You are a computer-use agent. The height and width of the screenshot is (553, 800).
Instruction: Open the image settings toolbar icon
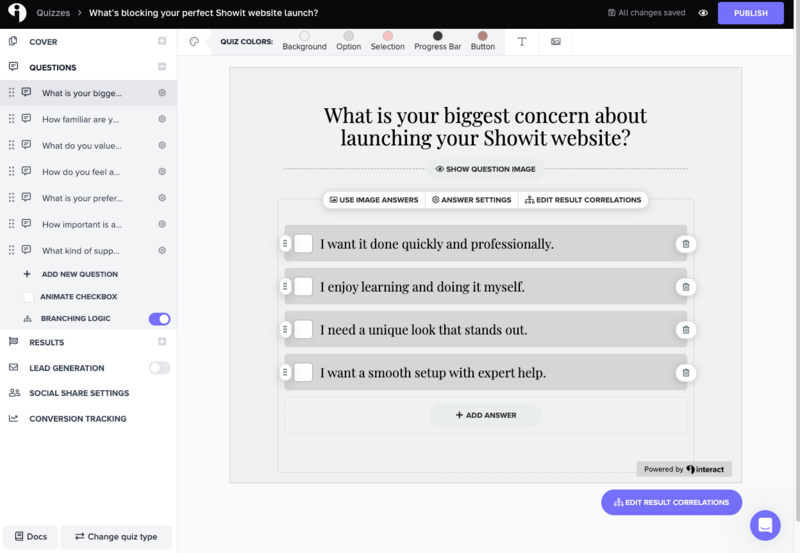pyautogui.click(x=556, y=41)
